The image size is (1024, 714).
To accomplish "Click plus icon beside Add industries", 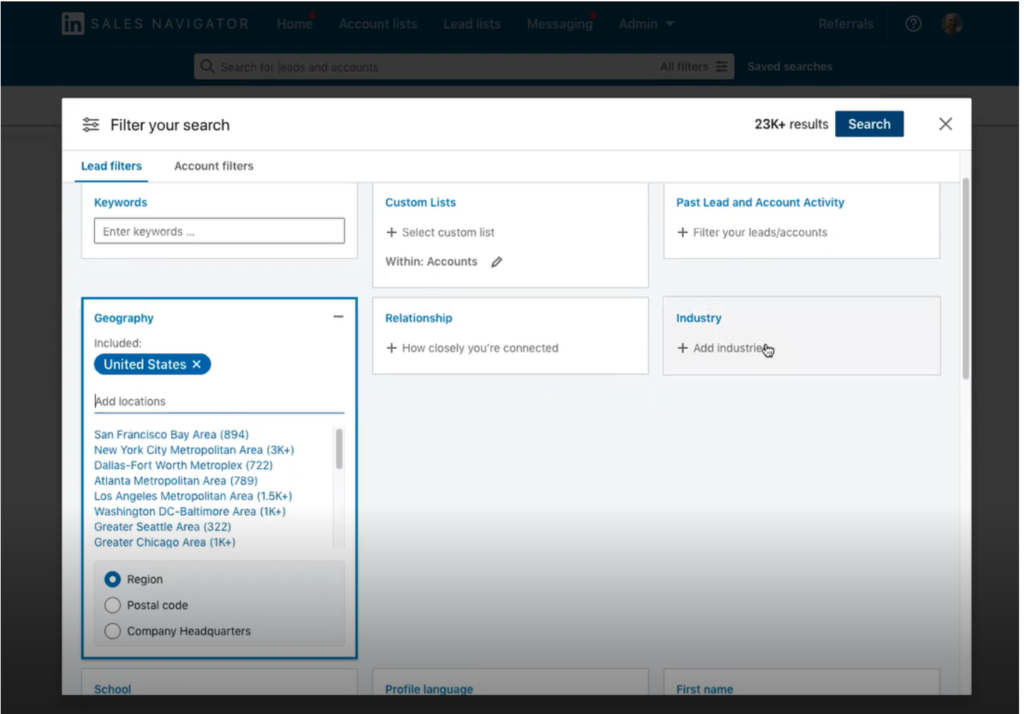I will pos(682,348).
